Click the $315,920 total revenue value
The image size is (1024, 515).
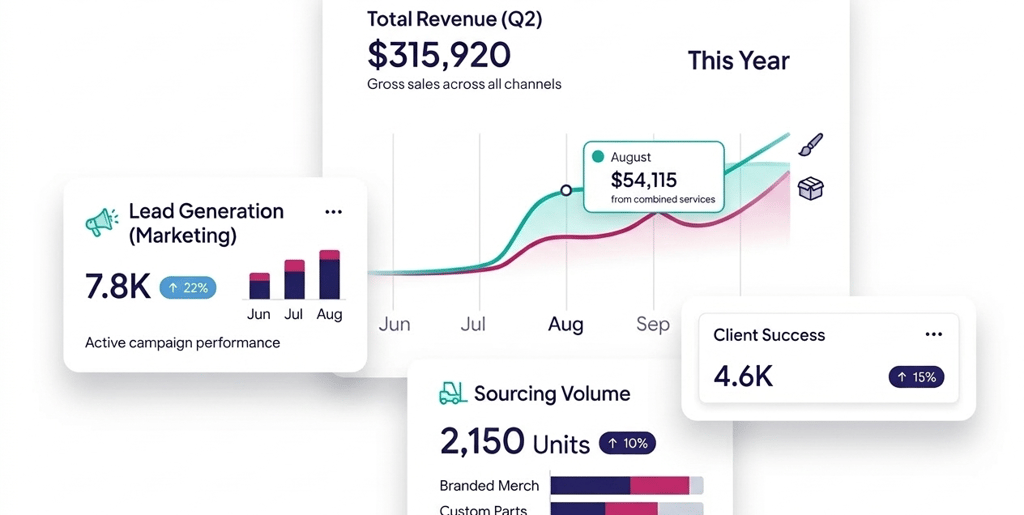click(x=439, y=54)
